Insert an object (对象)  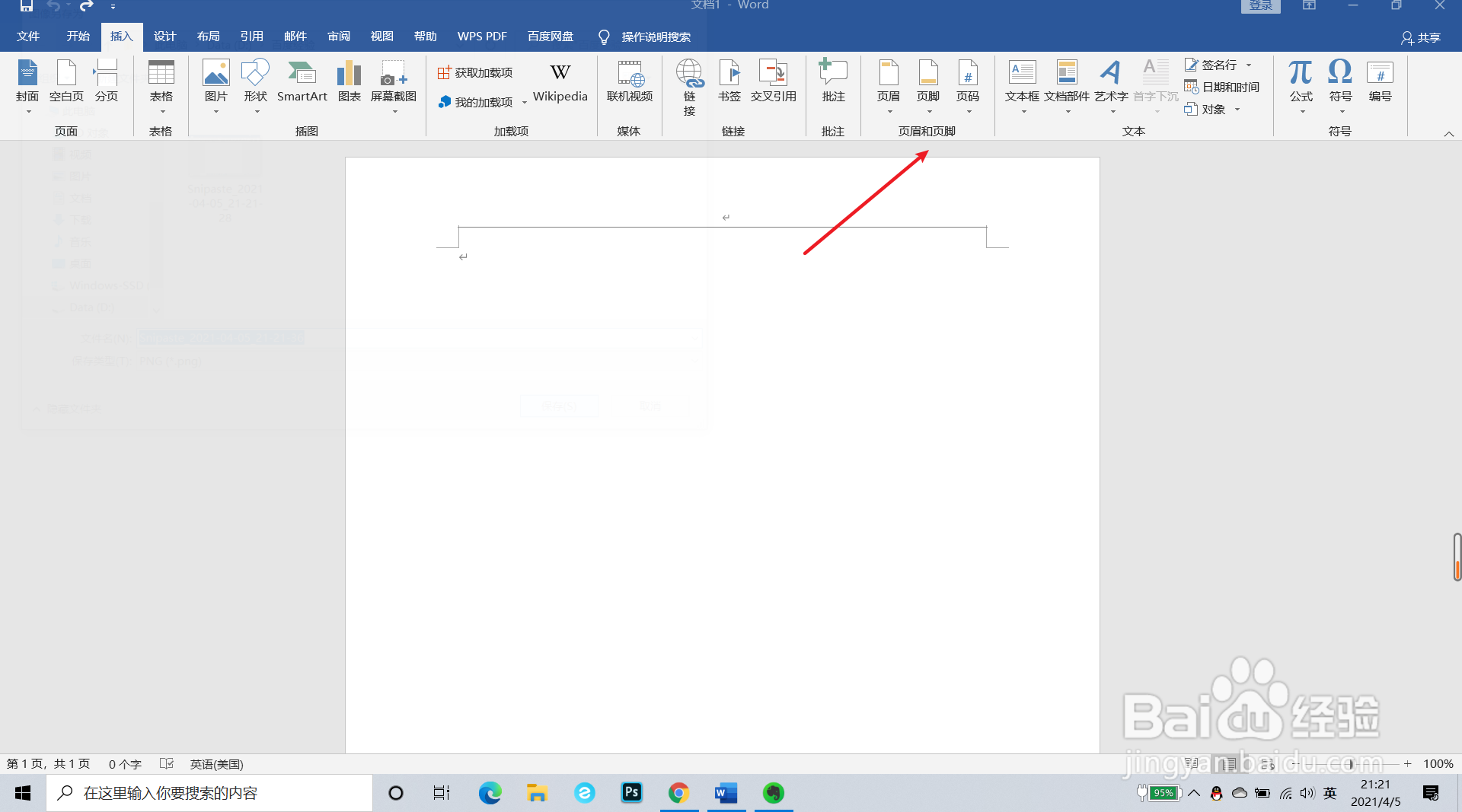1205,110
